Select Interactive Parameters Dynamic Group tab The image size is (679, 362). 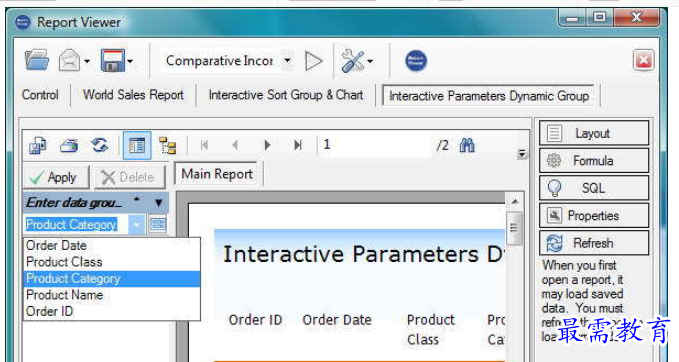pyautogui.click(x=489, y=96)
